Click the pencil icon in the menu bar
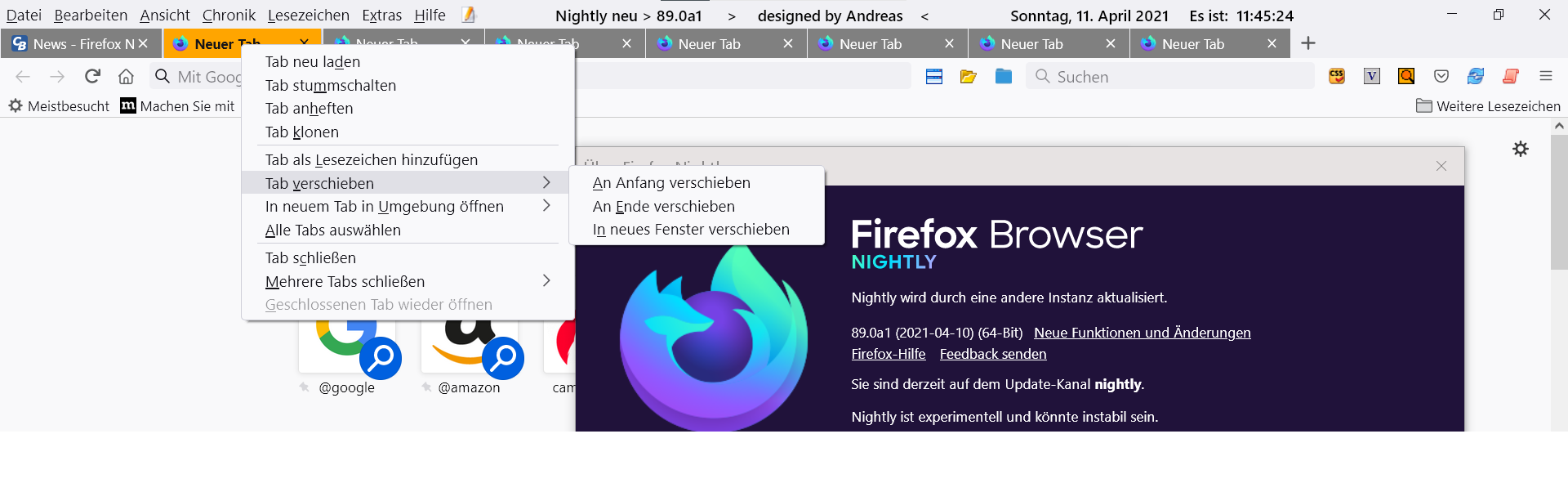The width and height of the screenshot is (1568, 501). point(469,15)
